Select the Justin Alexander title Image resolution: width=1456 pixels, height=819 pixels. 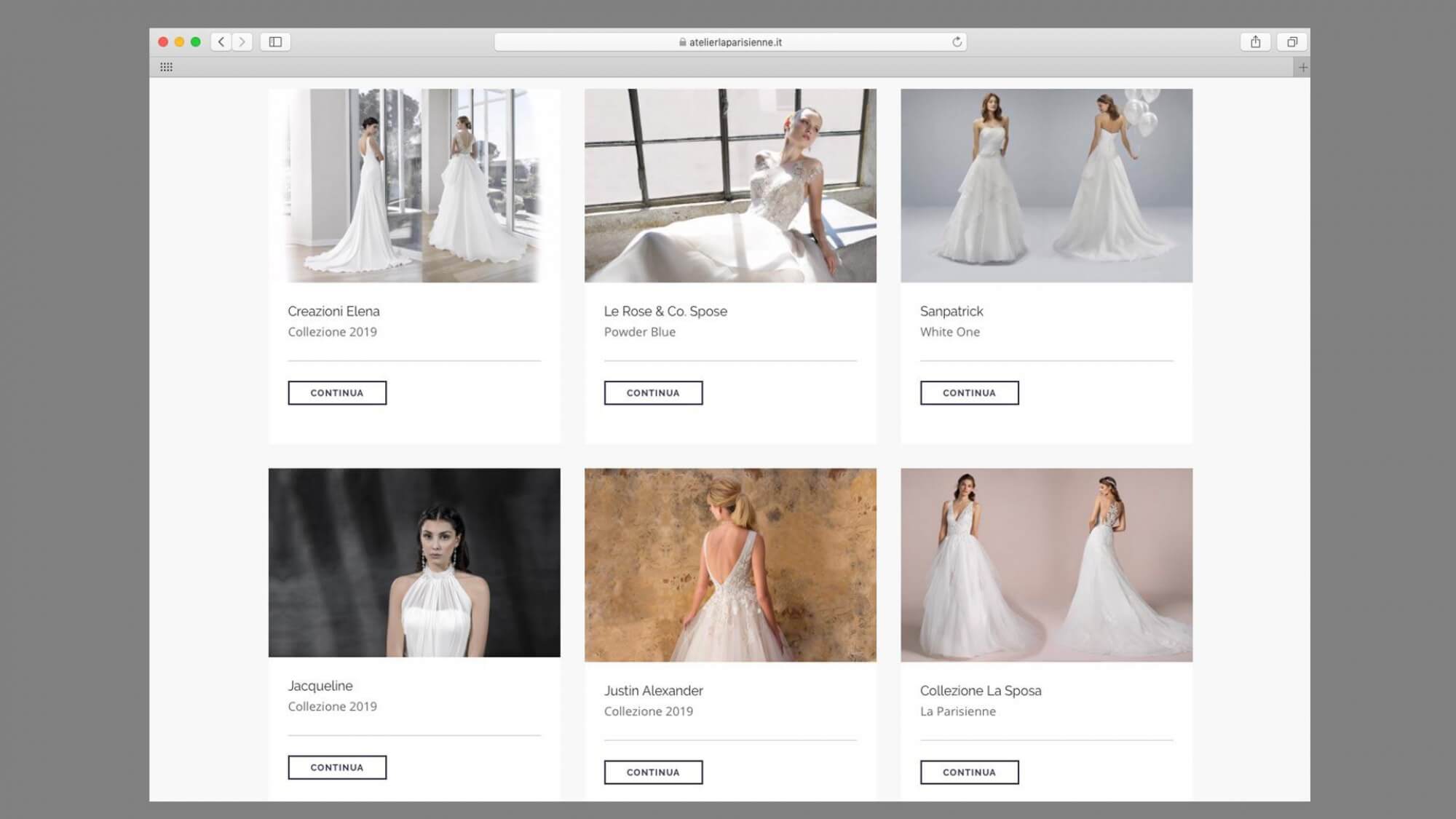(653, 690)
